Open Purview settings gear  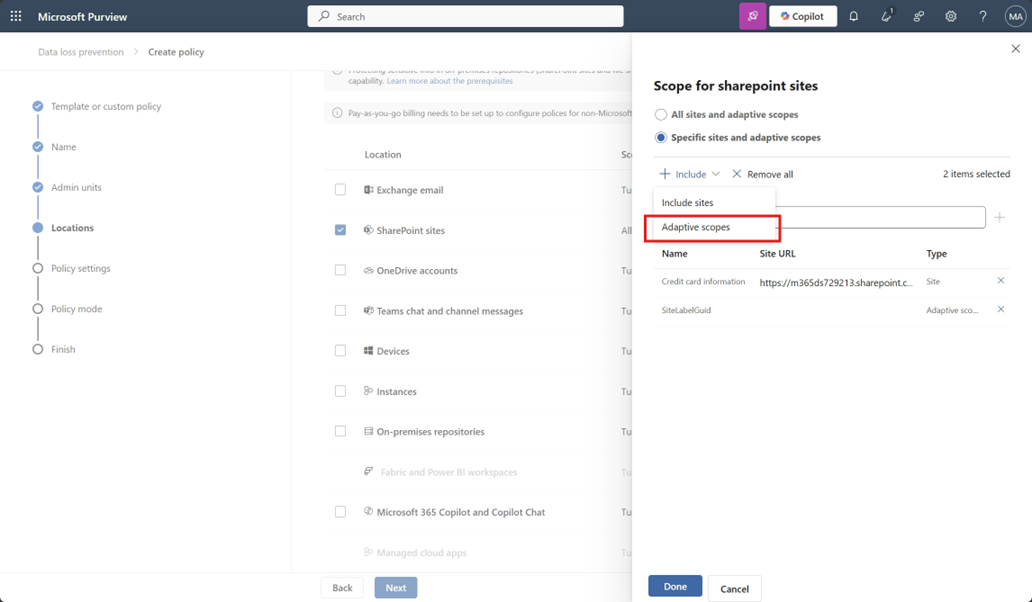(950, 16)
